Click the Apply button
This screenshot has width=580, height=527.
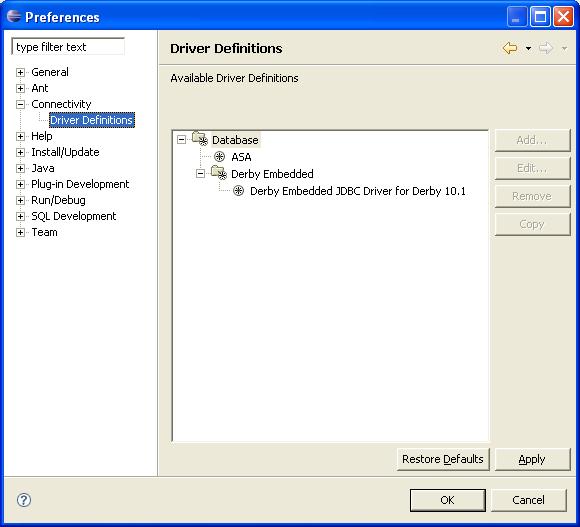coord(532,459)
